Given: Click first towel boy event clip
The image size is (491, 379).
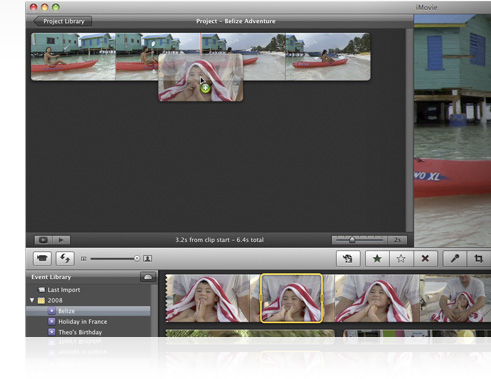Looking at the screenshot, I should point(208,298).
